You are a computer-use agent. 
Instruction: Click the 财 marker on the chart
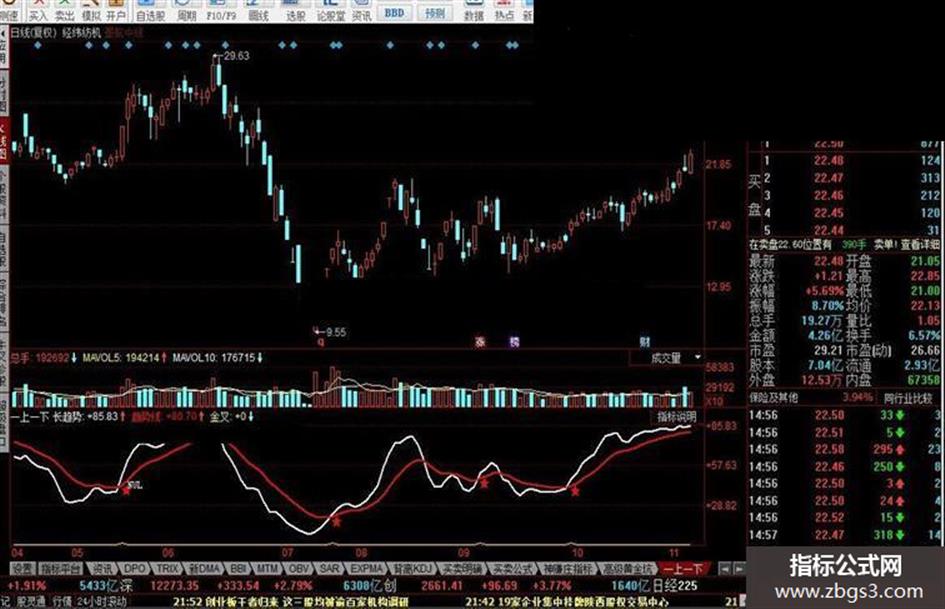click(644, 342)
